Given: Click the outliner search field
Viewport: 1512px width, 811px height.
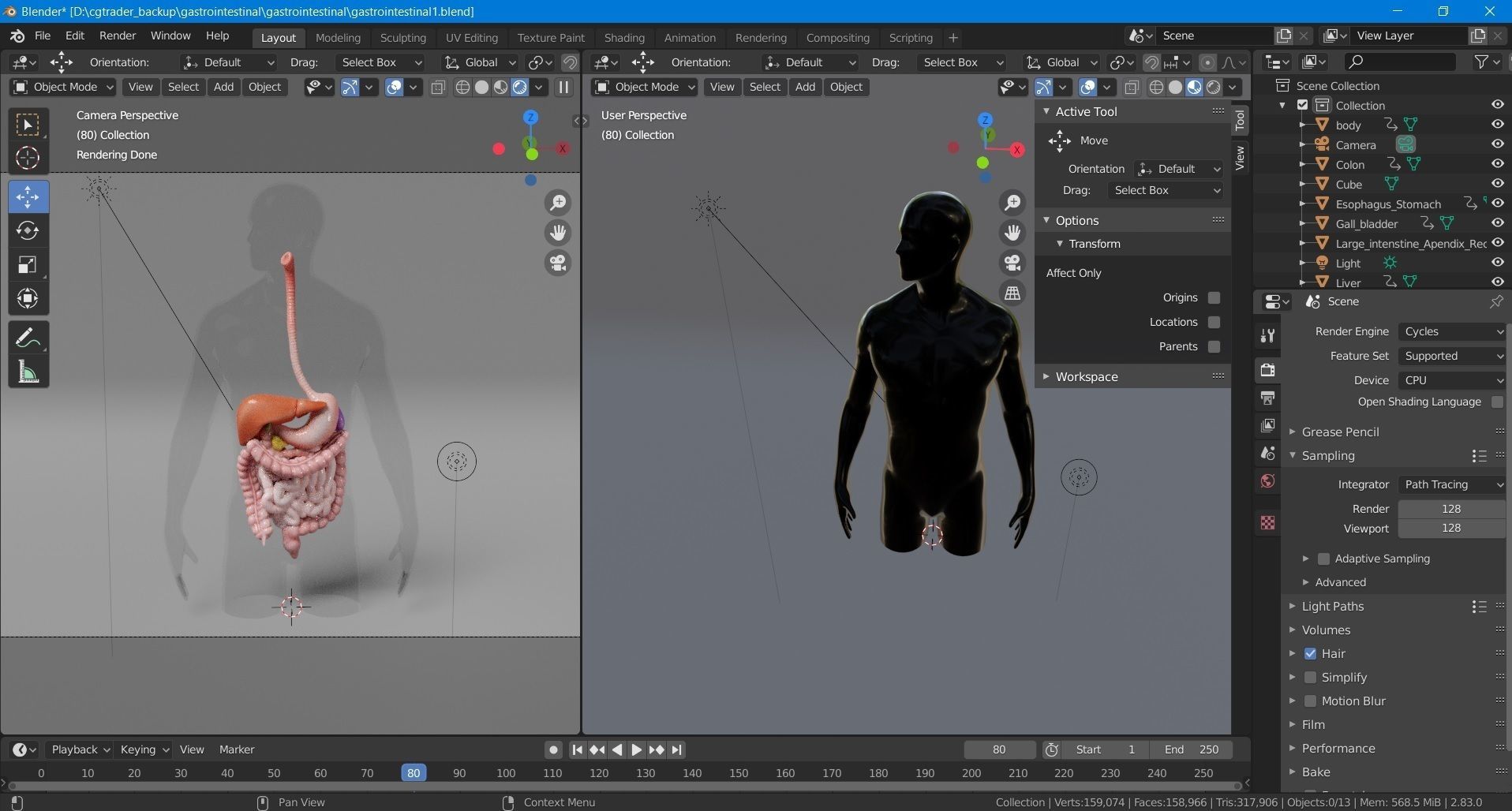Looking at the screenshot, I should 1400,62.
